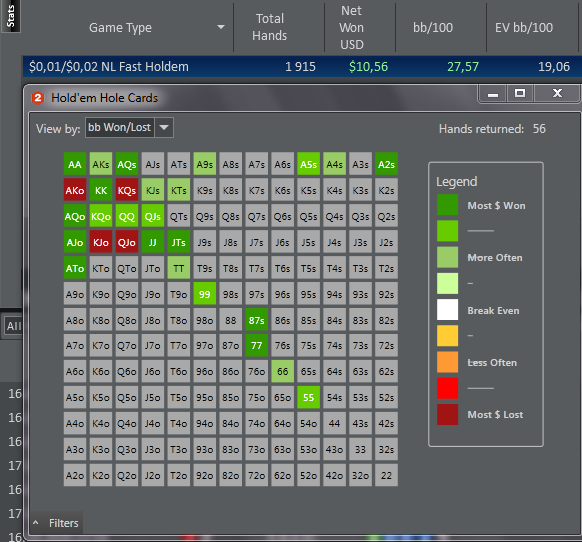
Task: Click the Most $ Lost dark red swatch
Action: pyautogui.click(x=447, y=414)
